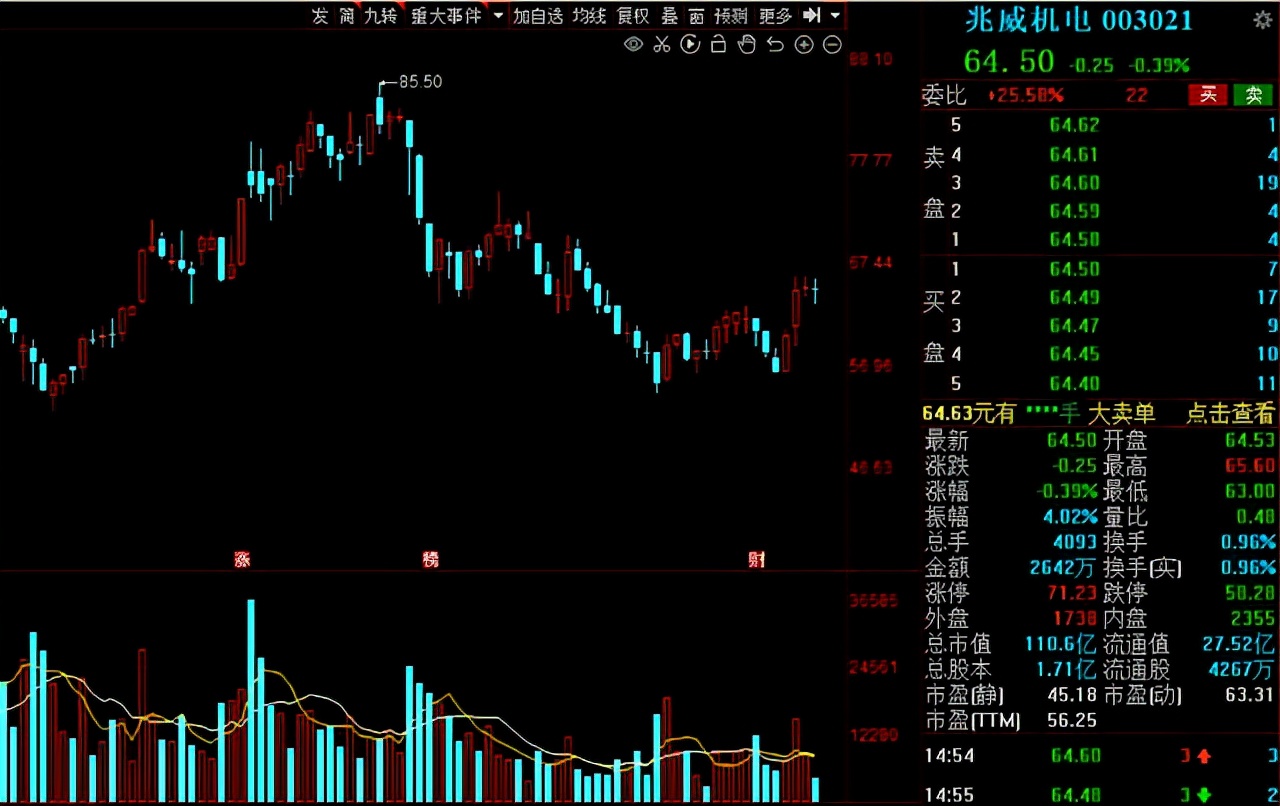Click the 财 marker below the chart

point(757,559)
